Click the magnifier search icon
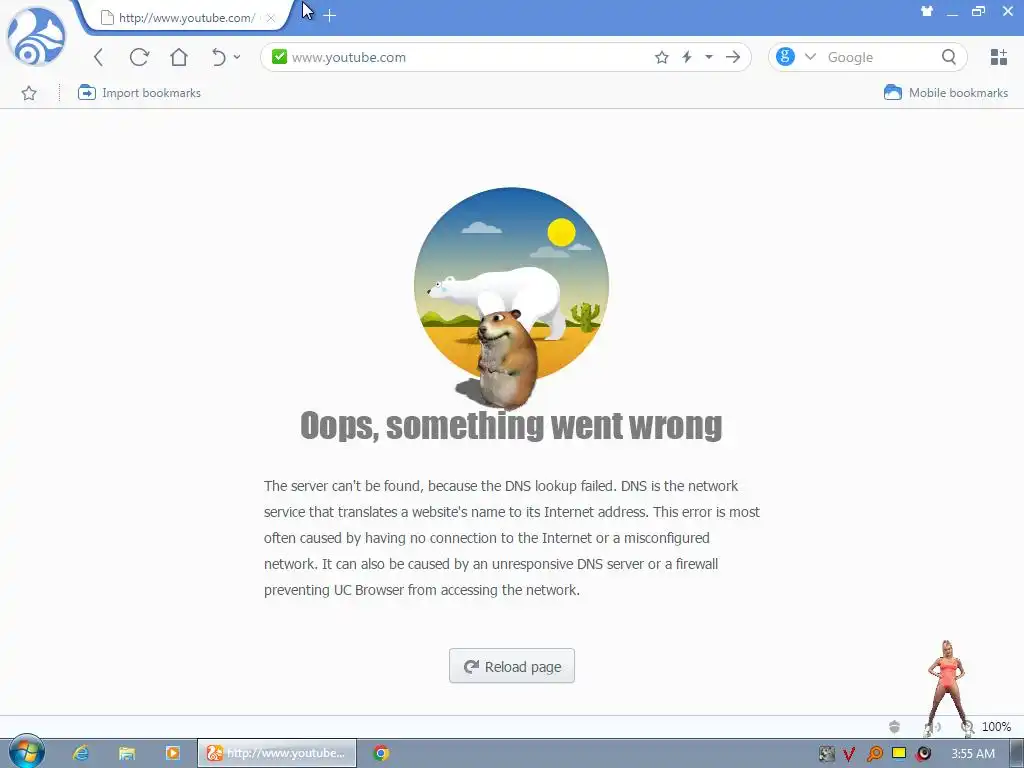Screen dimensions: 1024x768 949,57
